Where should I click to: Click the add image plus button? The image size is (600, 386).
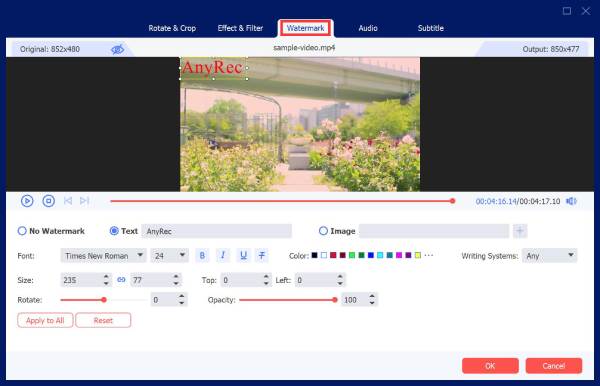click(x=520, y=231)
